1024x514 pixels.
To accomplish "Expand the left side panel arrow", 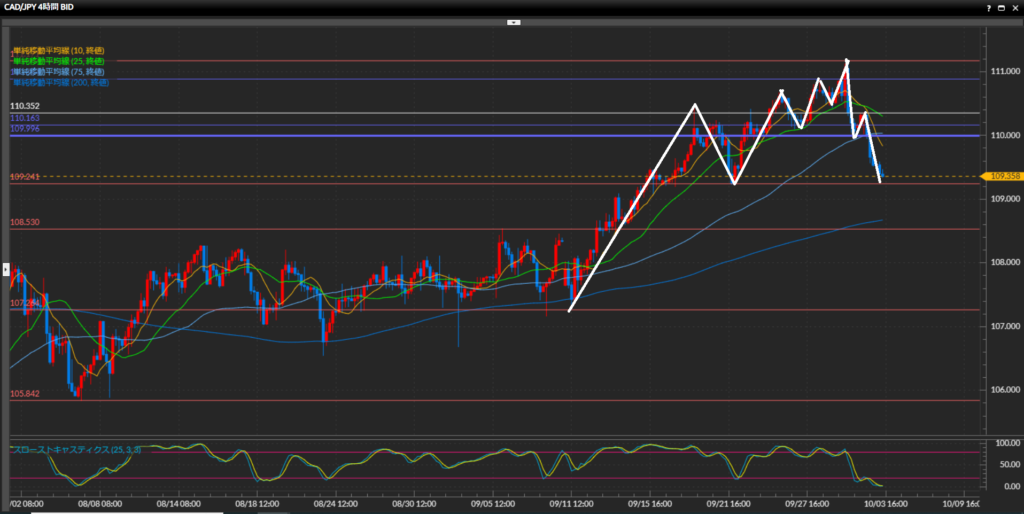I will 4,269.
